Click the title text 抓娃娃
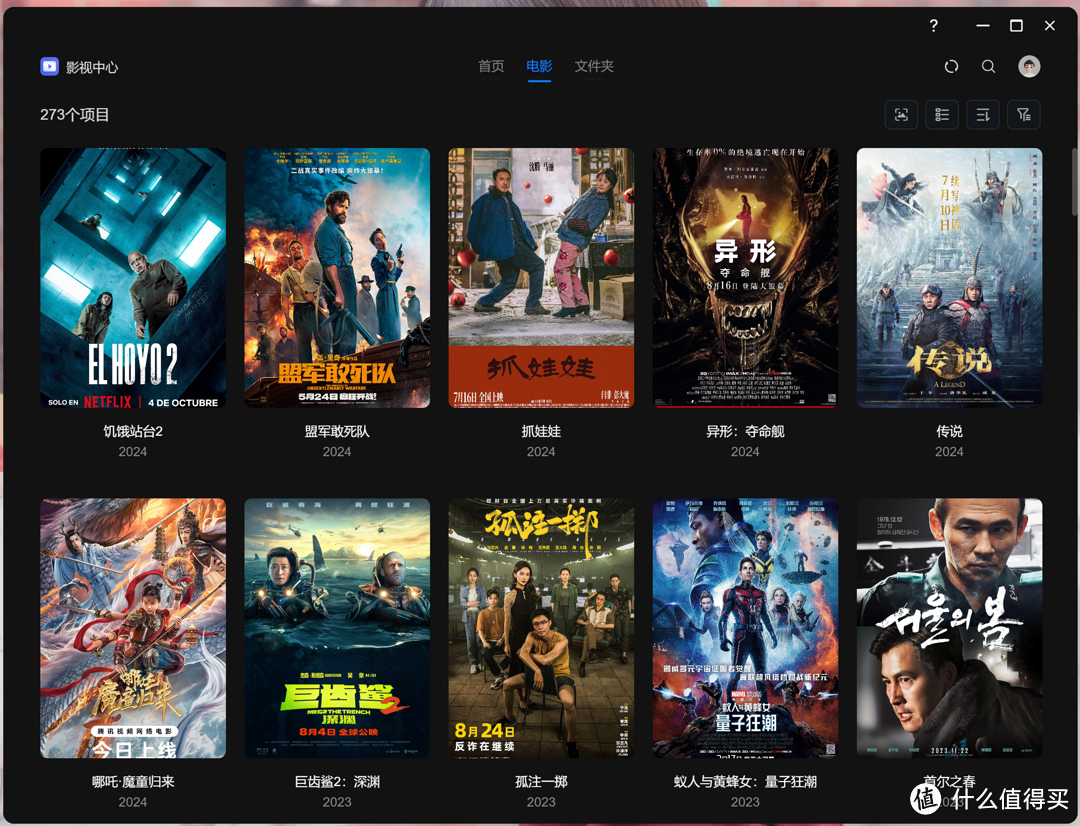1080x826 pixels. point(541,431)
